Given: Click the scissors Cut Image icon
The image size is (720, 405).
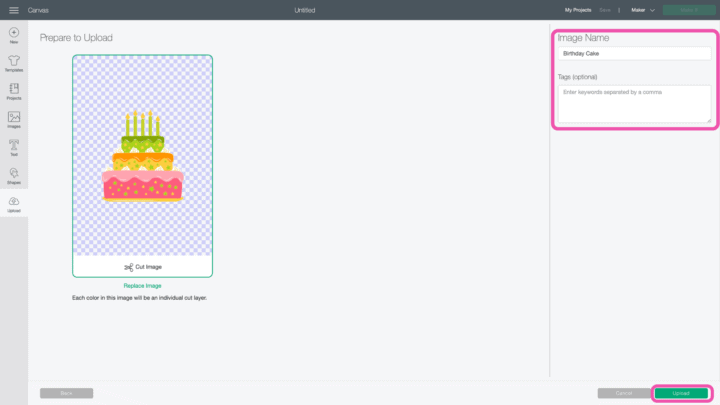Looking at the screenshot, I should (x=128, y=267).
